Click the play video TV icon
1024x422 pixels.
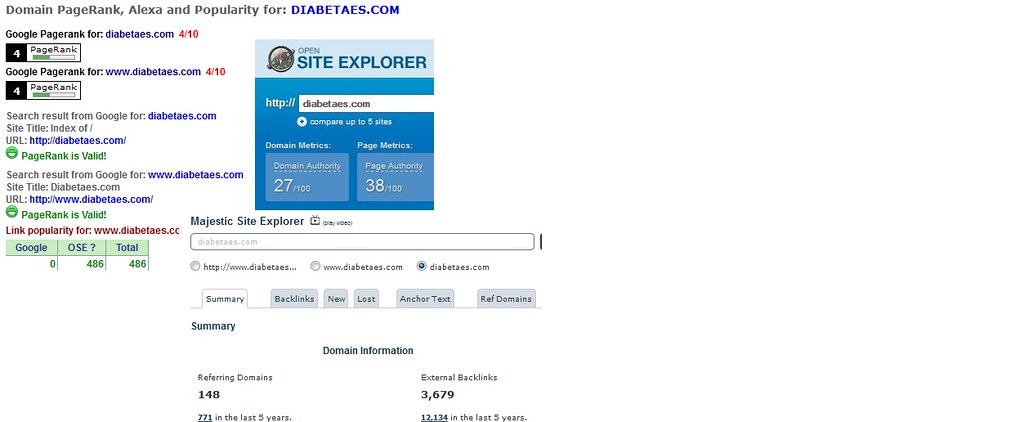(315, 221)
